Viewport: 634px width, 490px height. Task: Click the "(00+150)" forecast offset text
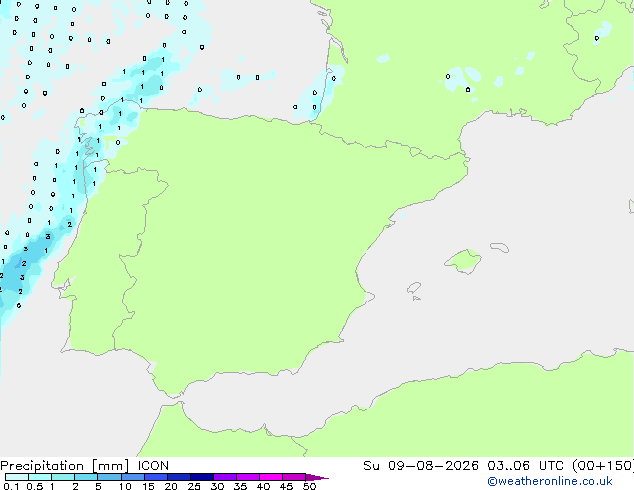pyautogui.click(x=603, y=466)
